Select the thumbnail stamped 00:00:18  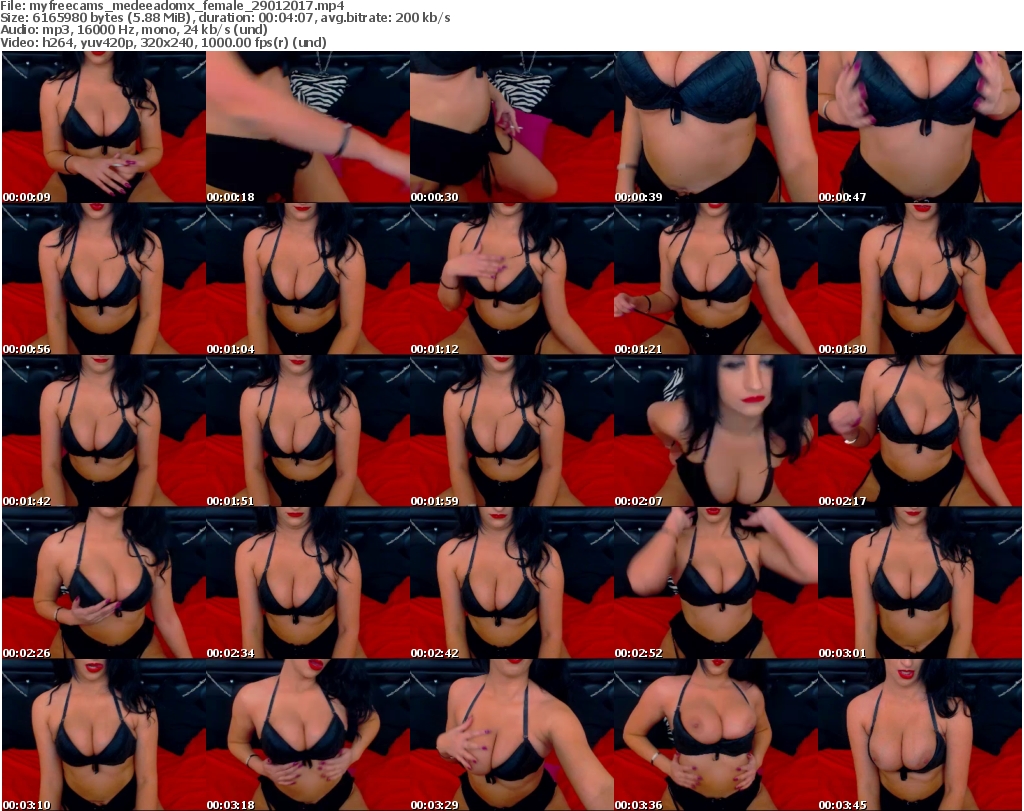(x=308, y=127)
